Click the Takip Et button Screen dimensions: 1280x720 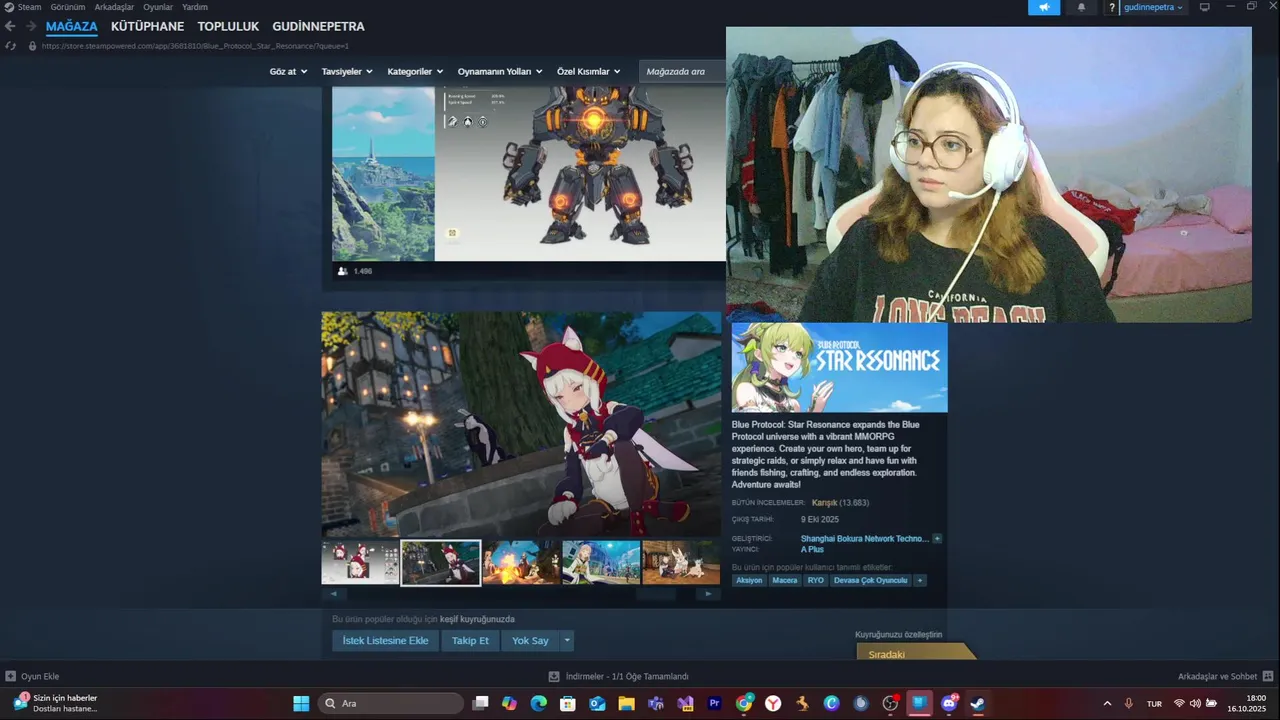[x=470, y=640]
